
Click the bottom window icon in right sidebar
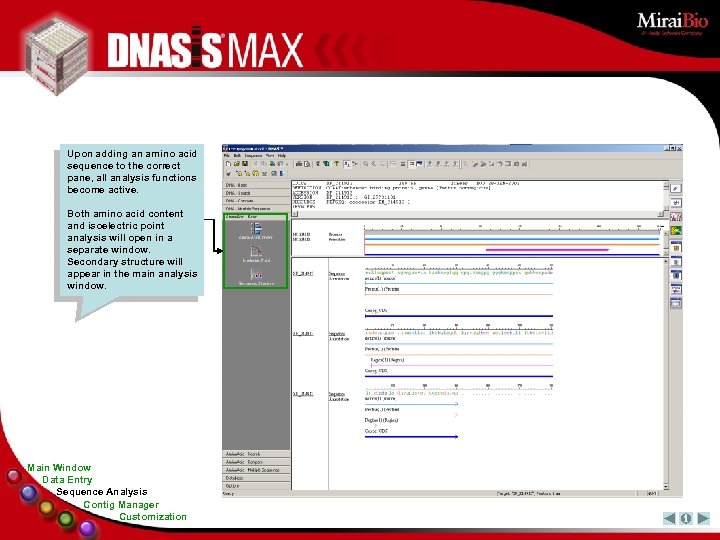point(676,303)
